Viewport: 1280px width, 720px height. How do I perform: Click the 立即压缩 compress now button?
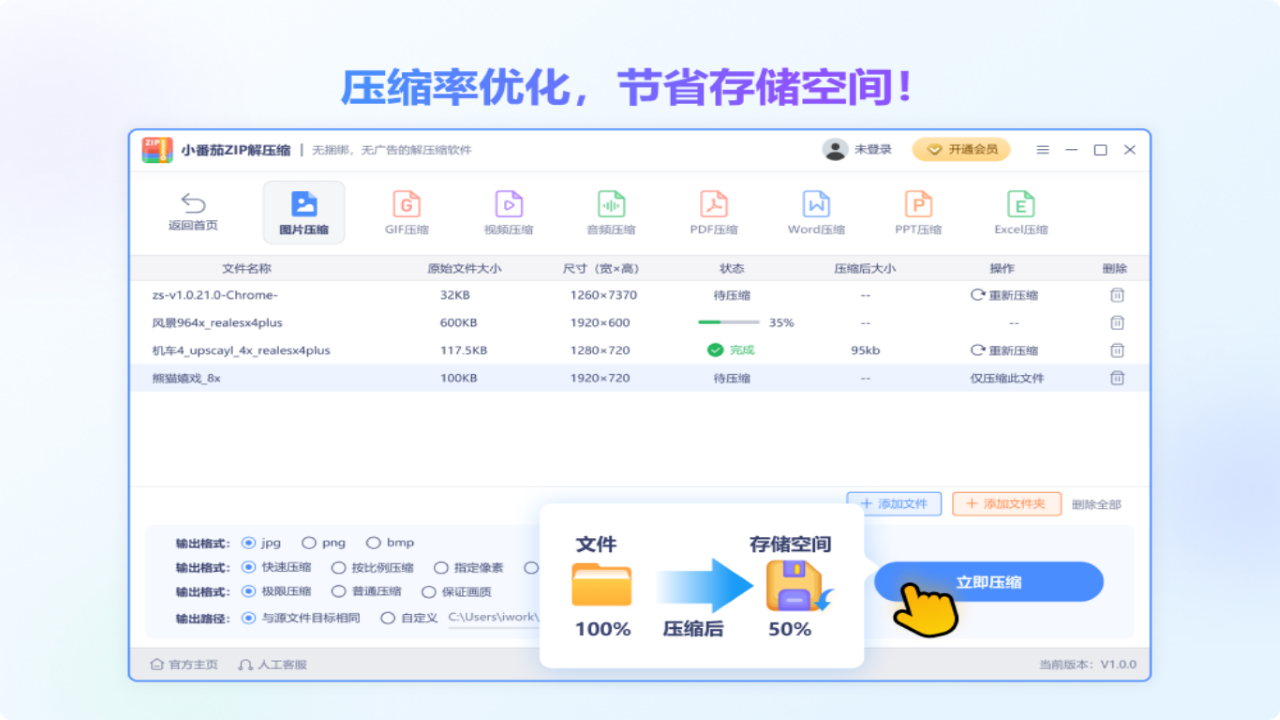pyautogui.click(x=988, y=581)
